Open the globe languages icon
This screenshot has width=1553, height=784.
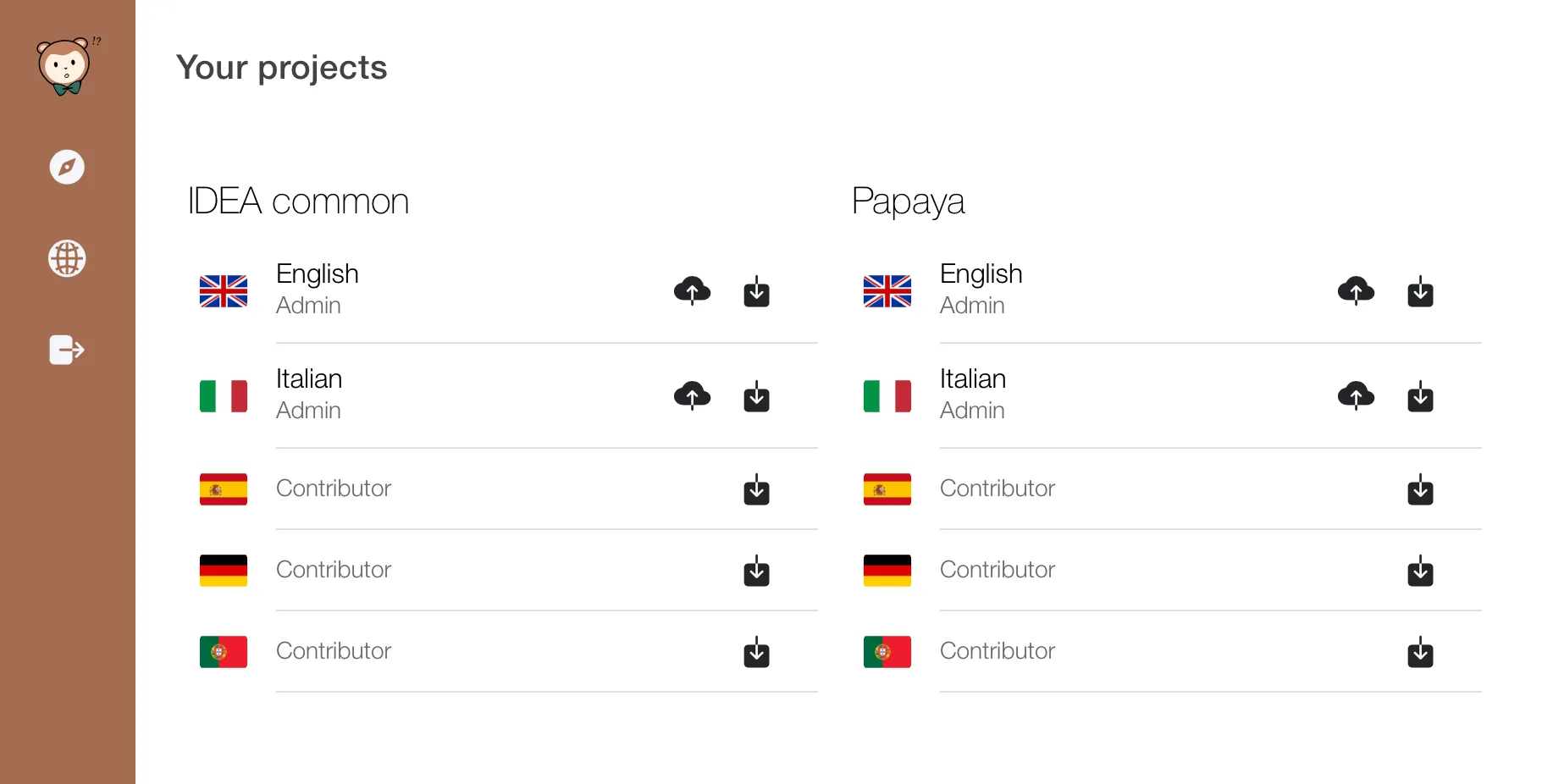pos(67,258)
